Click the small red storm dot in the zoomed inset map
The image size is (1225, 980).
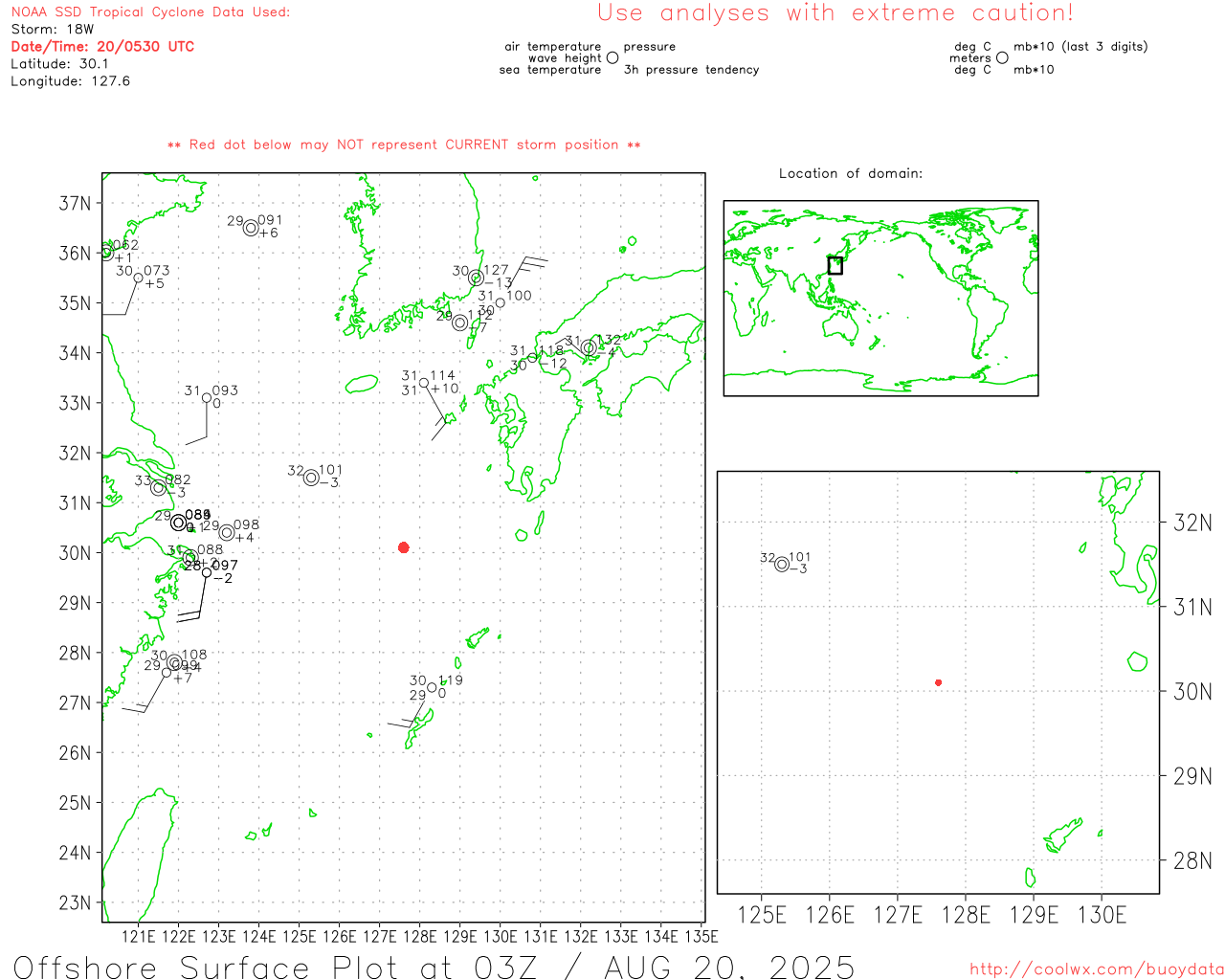(939, 682)
